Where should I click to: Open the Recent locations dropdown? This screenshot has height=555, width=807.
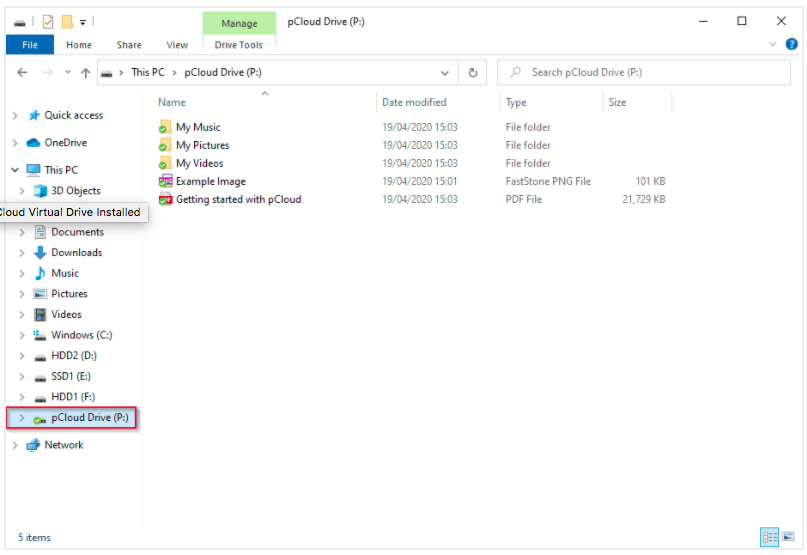[68, 73]
